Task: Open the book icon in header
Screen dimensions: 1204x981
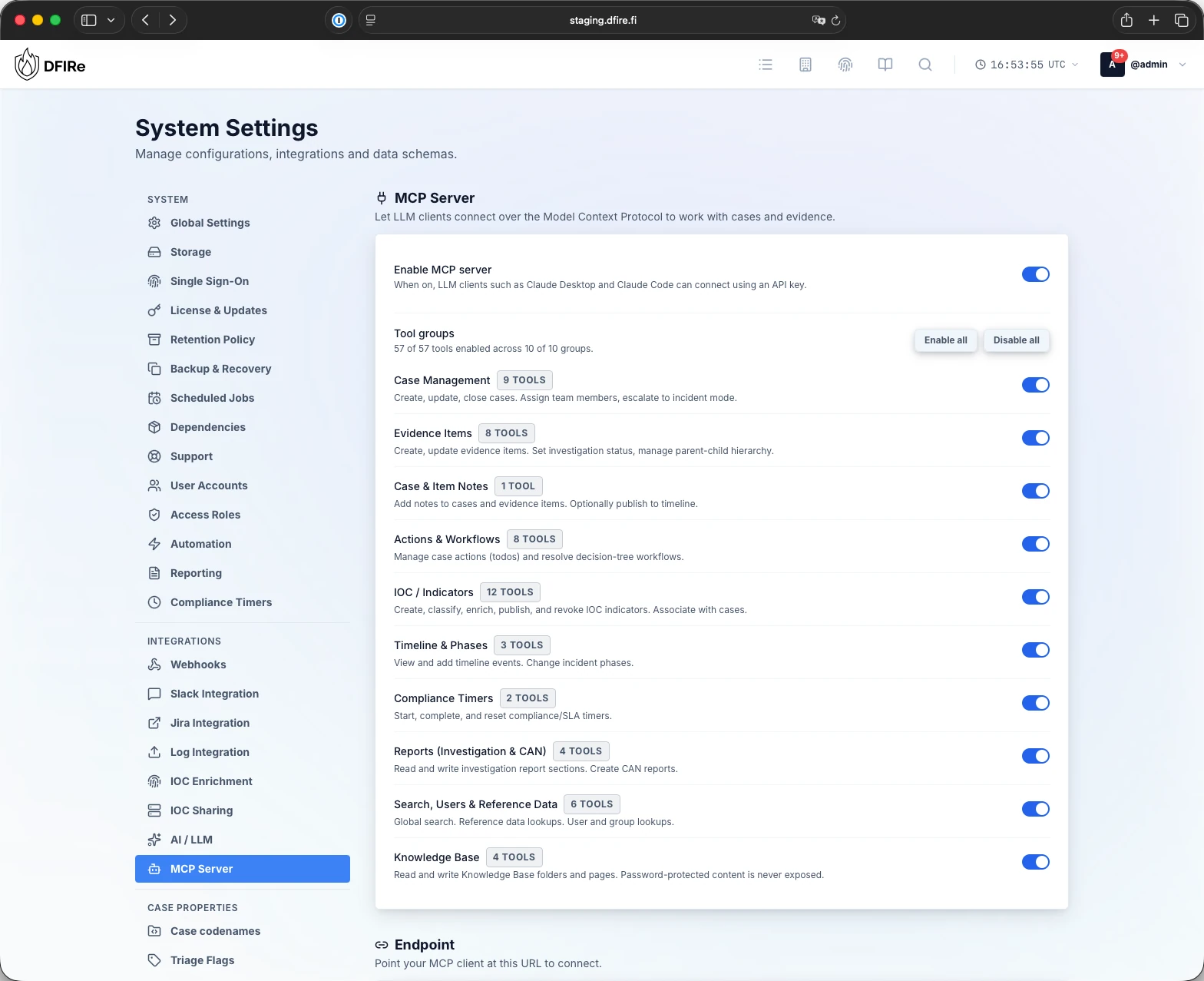Action: pyautogui.click(x=885, y=65)
